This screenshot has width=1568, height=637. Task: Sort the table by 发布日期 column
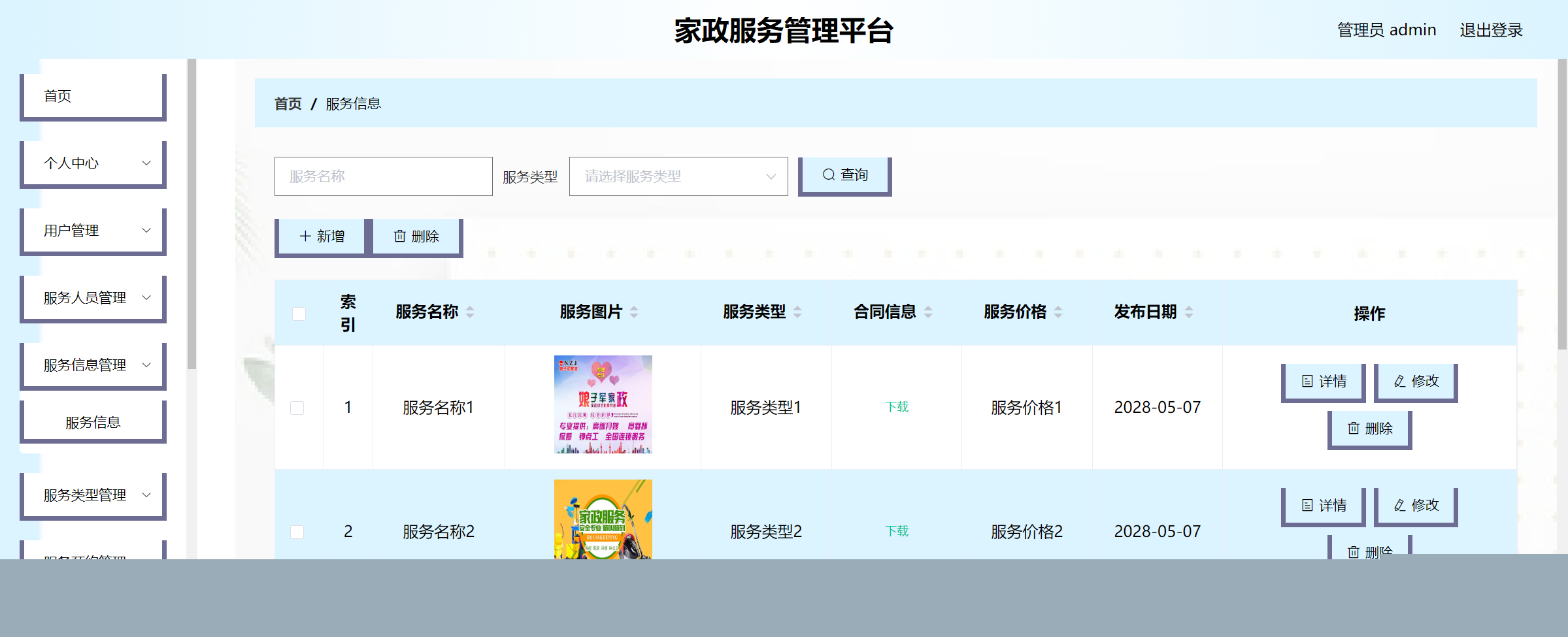1189,312
